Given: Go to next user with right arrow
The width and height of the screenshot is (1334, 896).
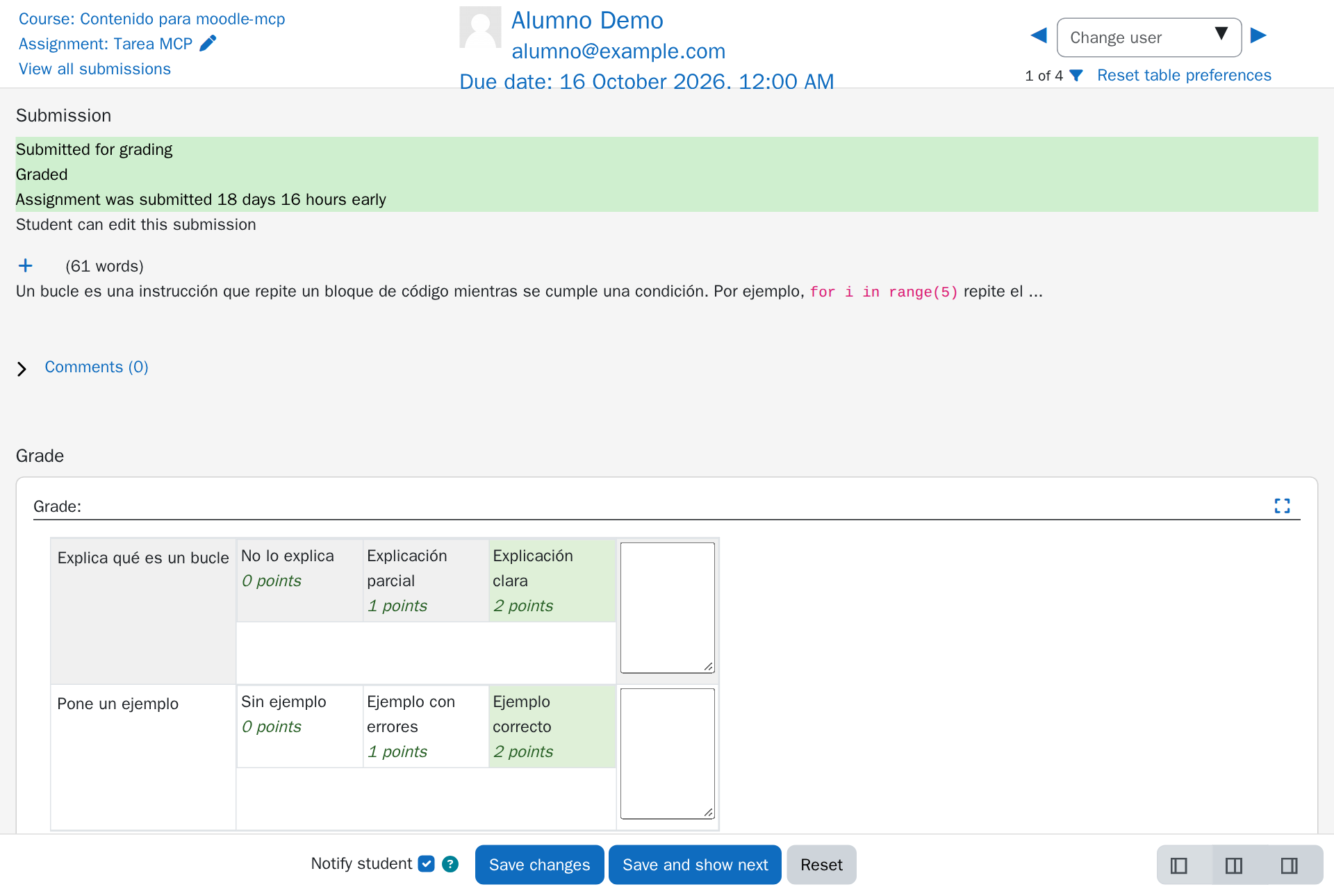Looking at the screenshot, I should point(1258,35).
